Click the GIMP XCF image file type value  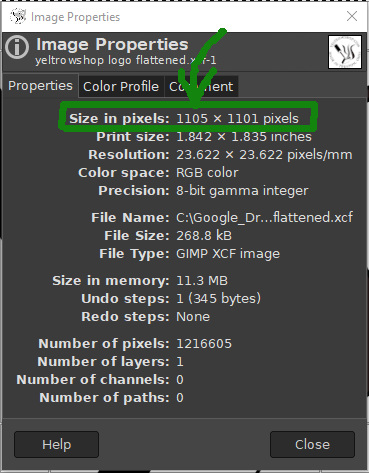228,254
